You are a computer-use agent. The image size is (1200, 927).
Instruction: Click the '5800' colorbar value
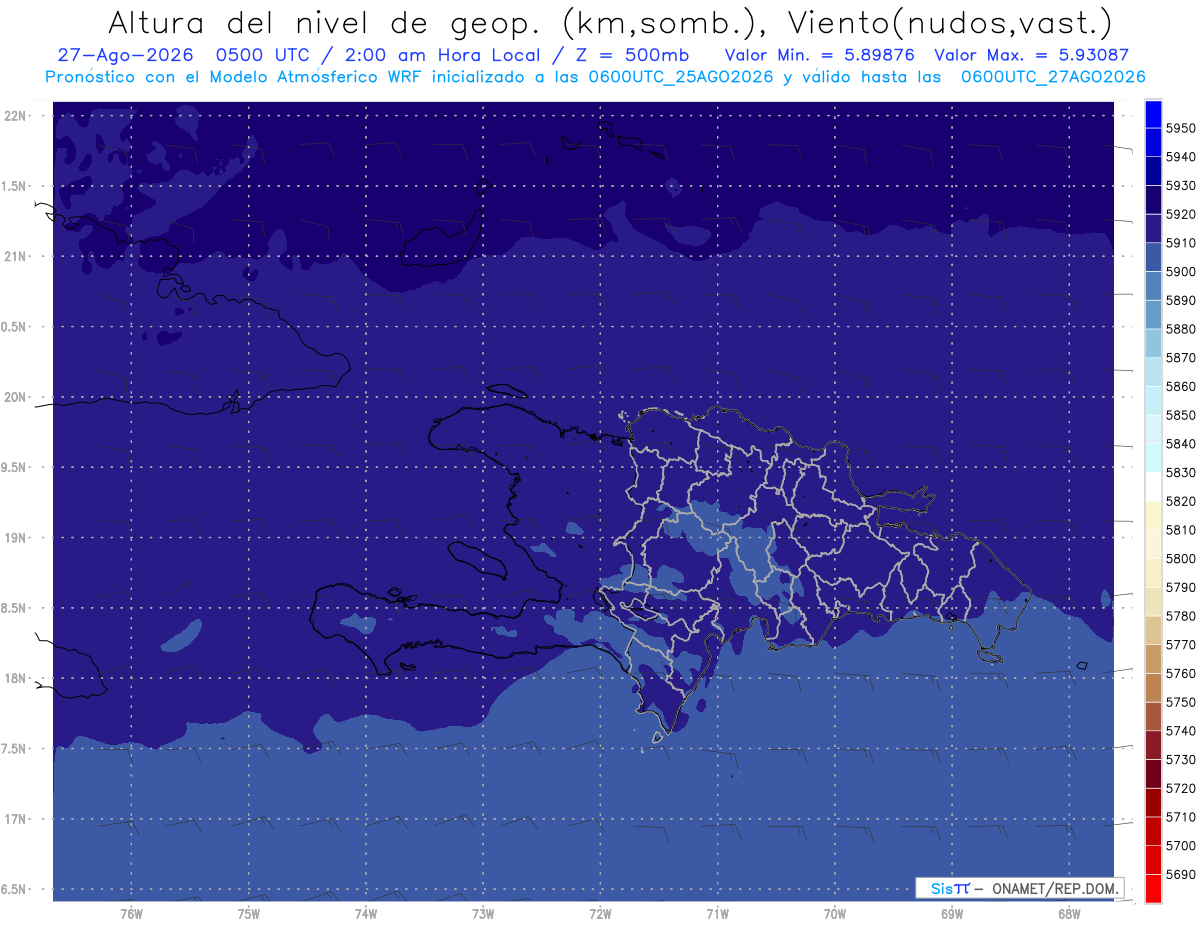click(x=1180, y=558)
